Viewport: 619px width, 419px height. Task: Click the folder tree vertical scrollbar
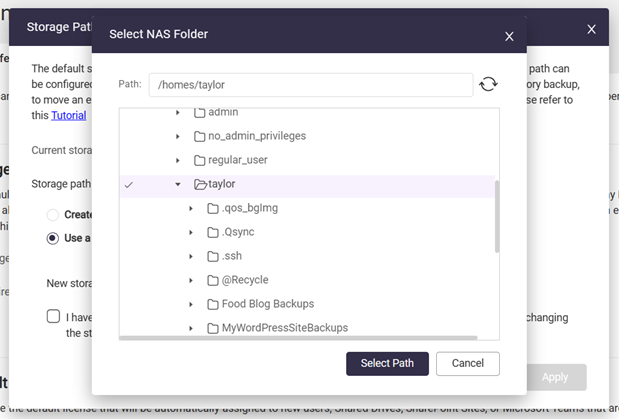497,215
